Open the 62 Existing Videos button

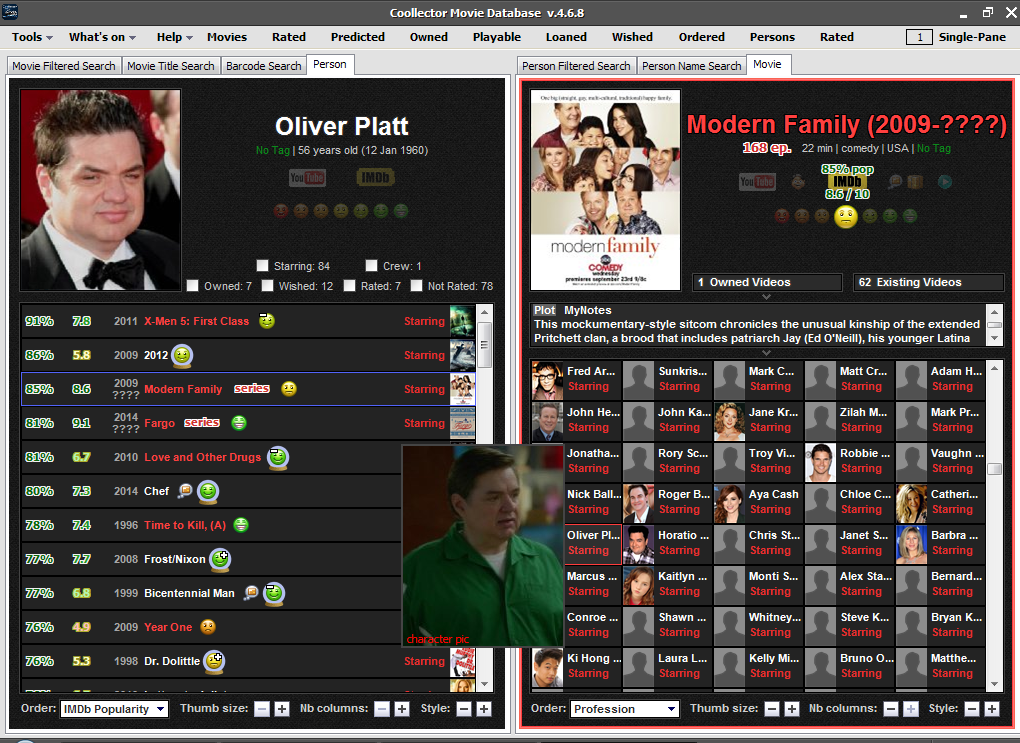(928, 282)
